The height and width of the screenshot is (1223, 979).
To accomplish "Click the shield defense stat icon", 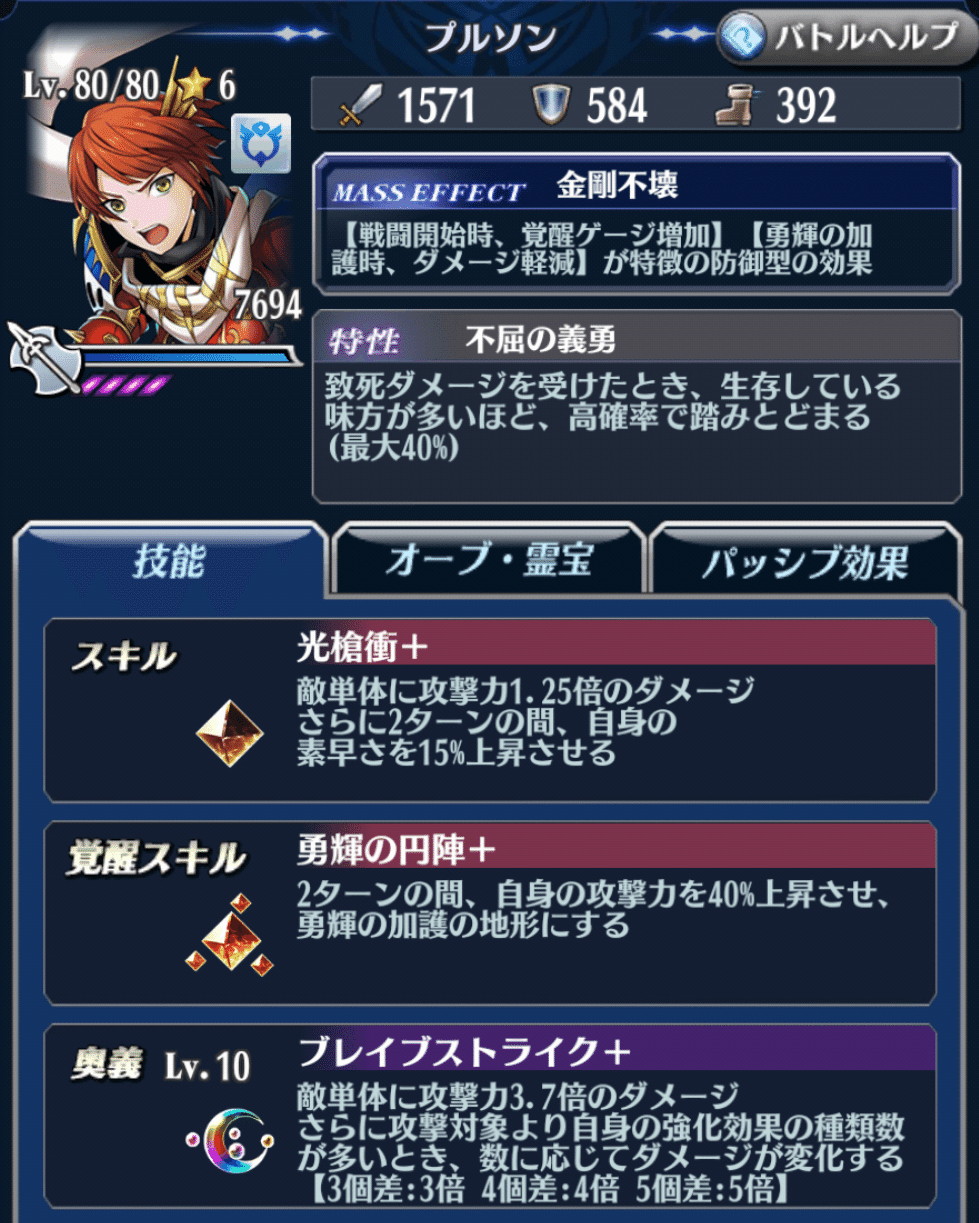I will coord(550,105).
